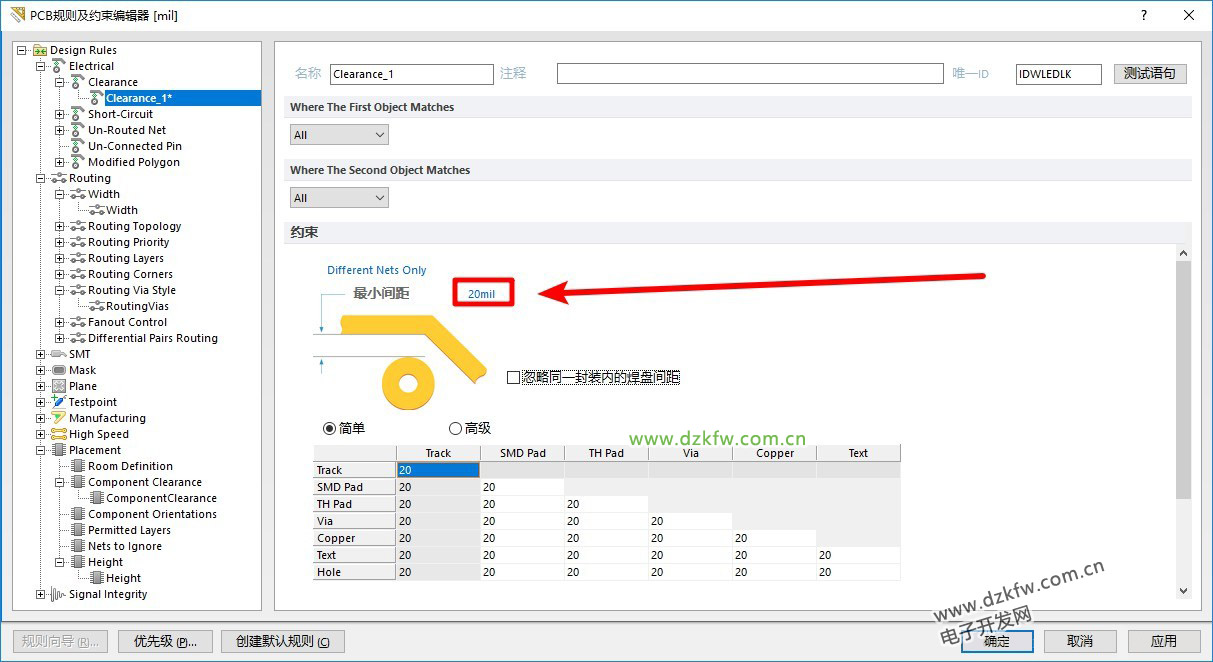Select the 高级 (advanced) radio button

[455, 428]
